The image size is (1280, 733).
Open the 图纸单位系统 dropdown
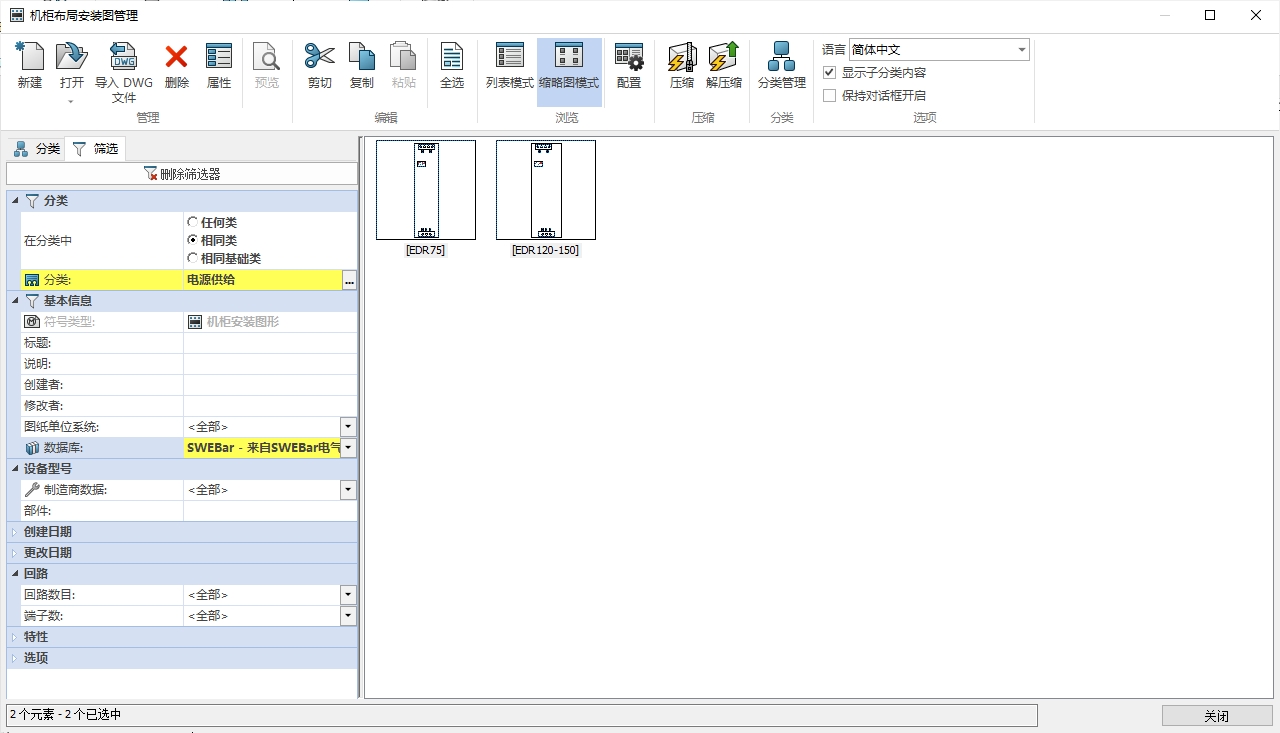pos(348,427)
